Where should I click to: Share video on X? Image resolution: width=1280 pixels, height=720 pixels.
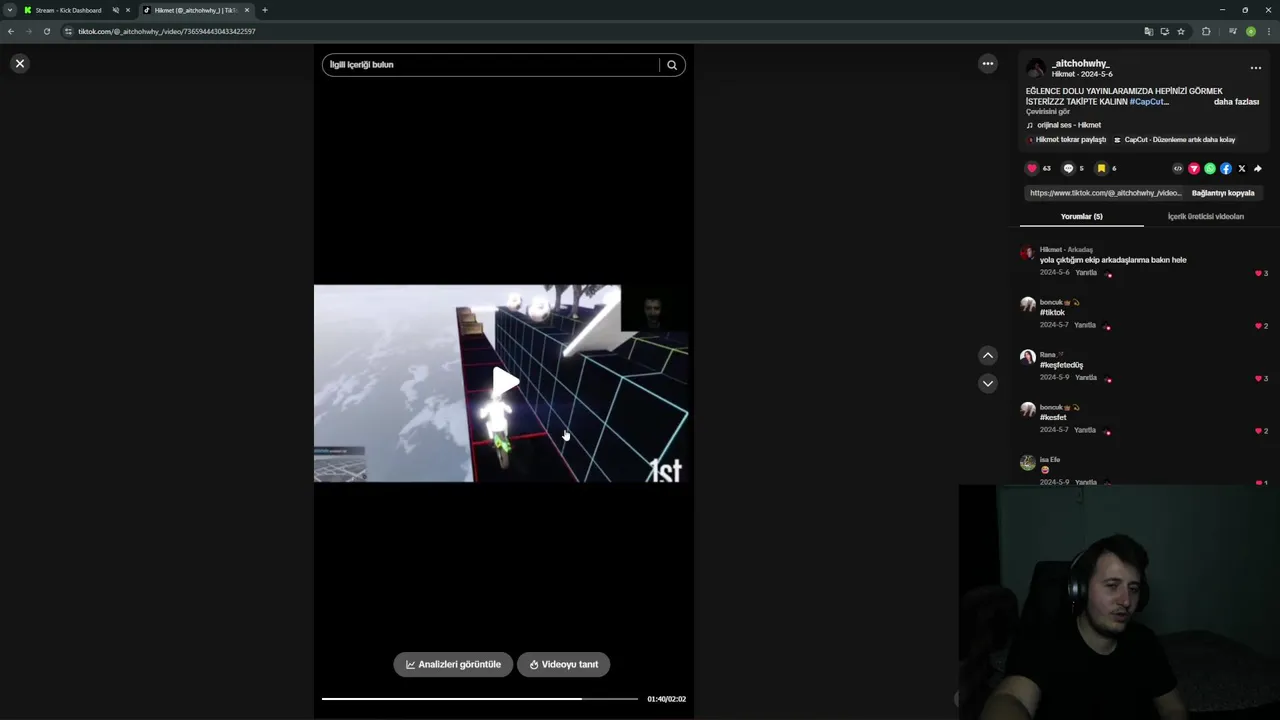point(1242,169)
